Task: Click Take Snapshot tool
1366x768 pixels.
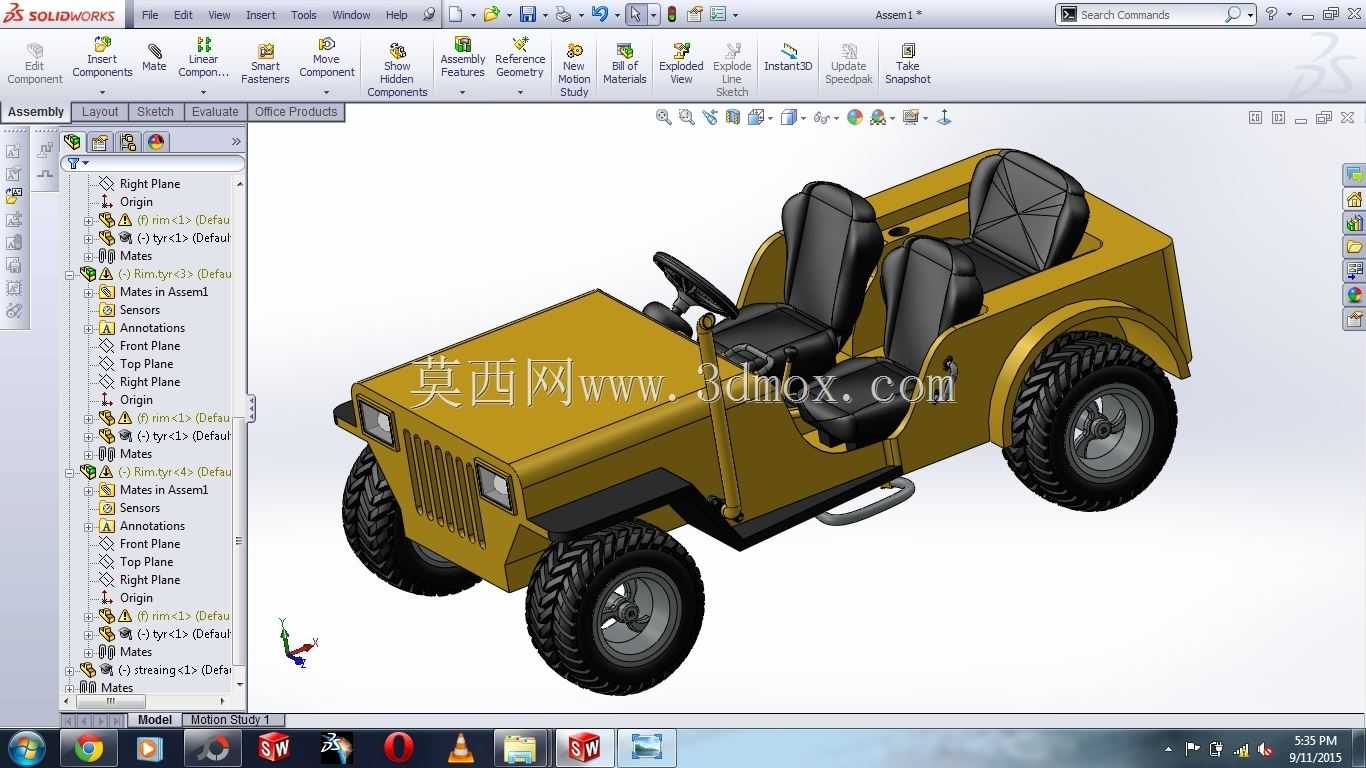Action: pyautogui.click(x=907, y=62)
